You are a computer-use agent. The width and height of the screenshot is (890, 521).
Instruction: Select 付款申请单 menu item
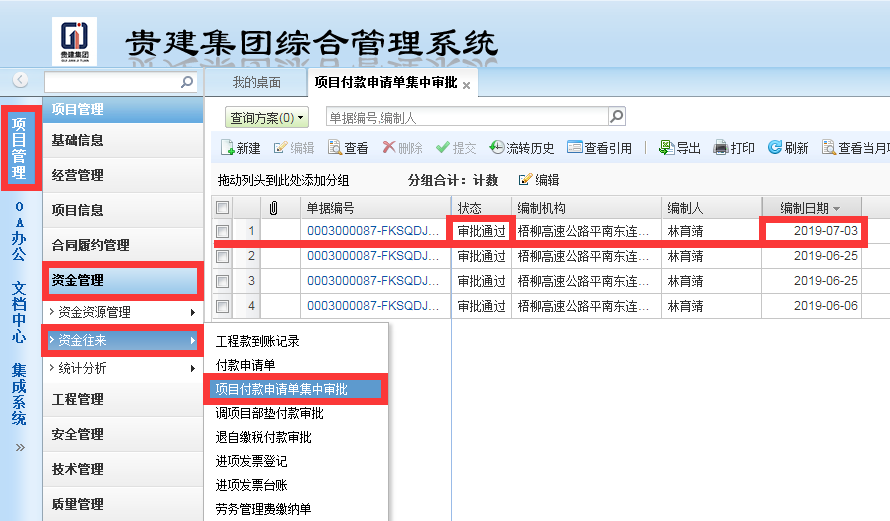click(x=246, y=365)
